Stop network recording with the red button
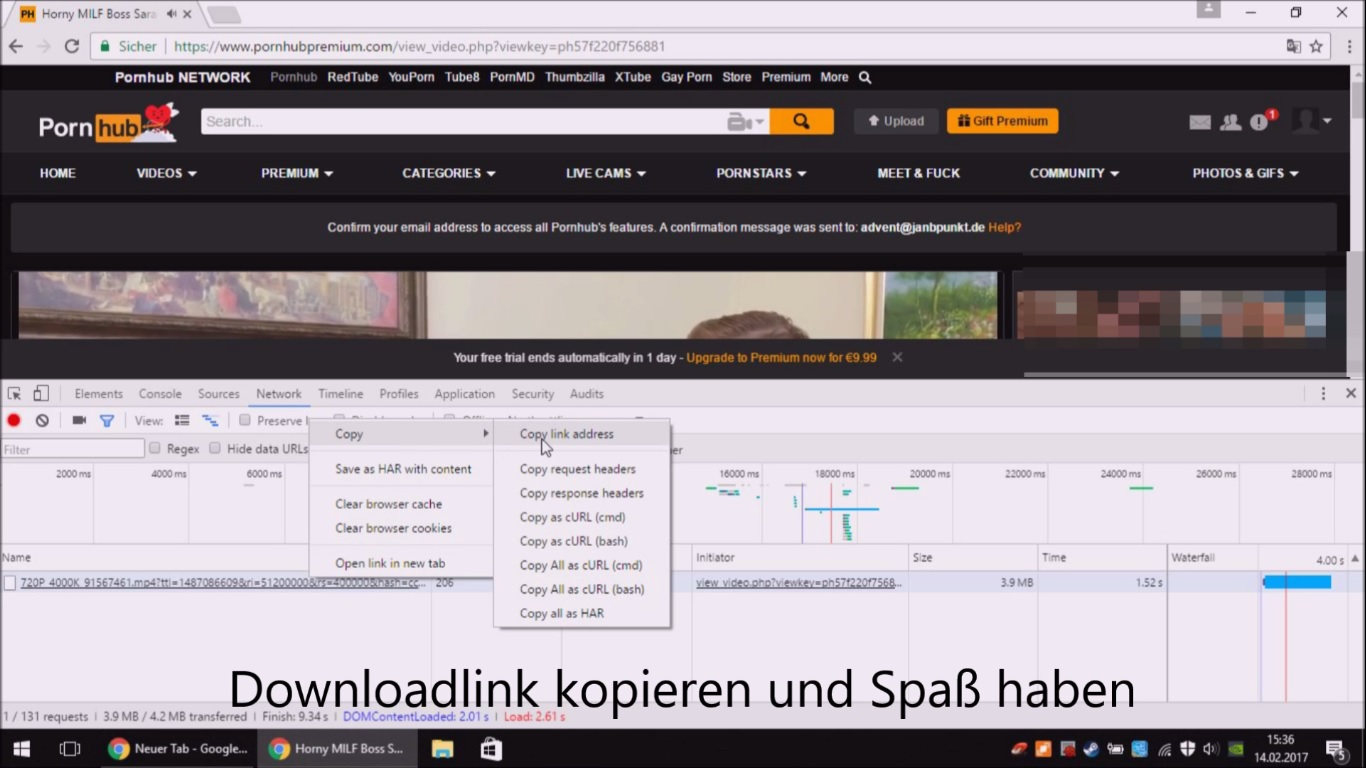The height and width of the screenshot is (768, 1366). tap(14, 421)
